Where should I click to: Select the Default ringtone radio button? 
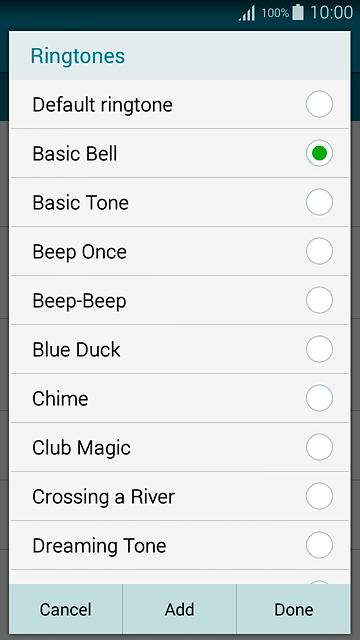coord(319,104)
